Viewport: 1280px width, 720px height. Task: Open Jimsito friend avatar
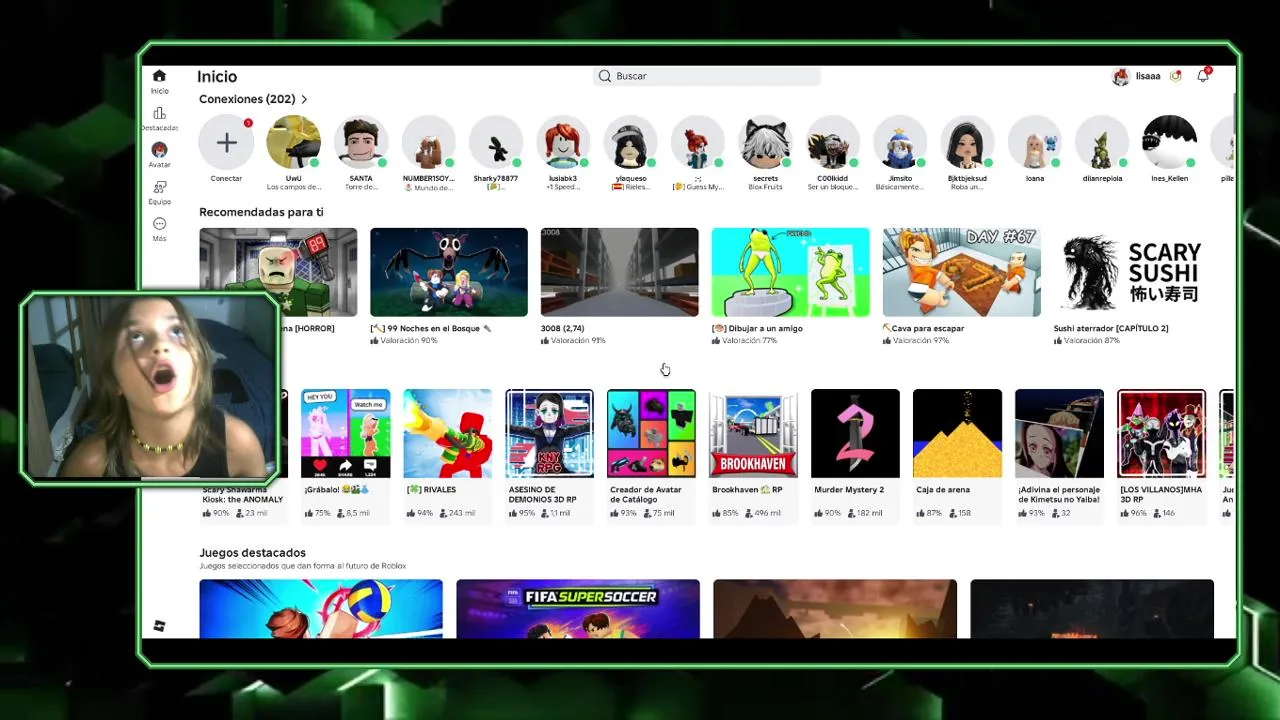pos(900,143)
